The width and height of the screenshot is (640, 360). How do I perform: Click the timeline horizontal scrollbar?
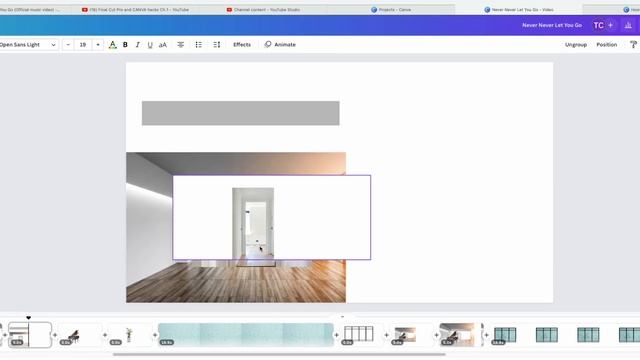click(x=279, y=354)
